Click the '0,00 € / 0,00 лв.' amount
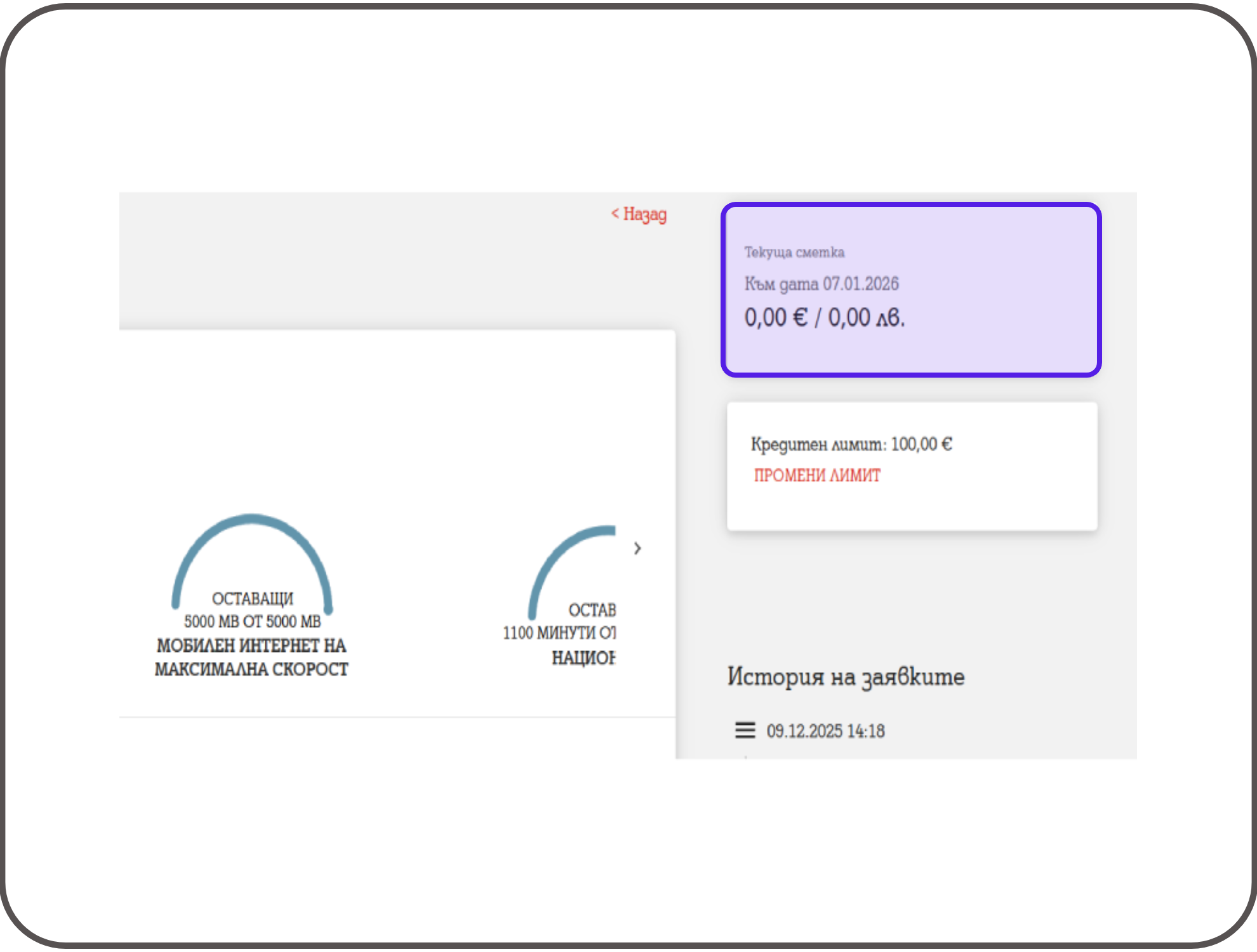This screenshot has height=952, width=1257. pos(824,317)
